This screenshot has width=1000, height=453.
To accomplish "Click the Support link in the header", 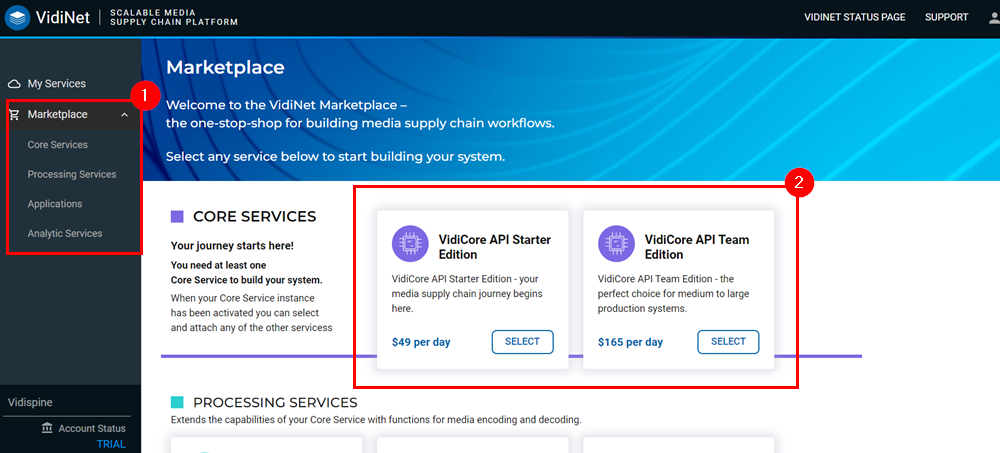I will coord(946,17).
